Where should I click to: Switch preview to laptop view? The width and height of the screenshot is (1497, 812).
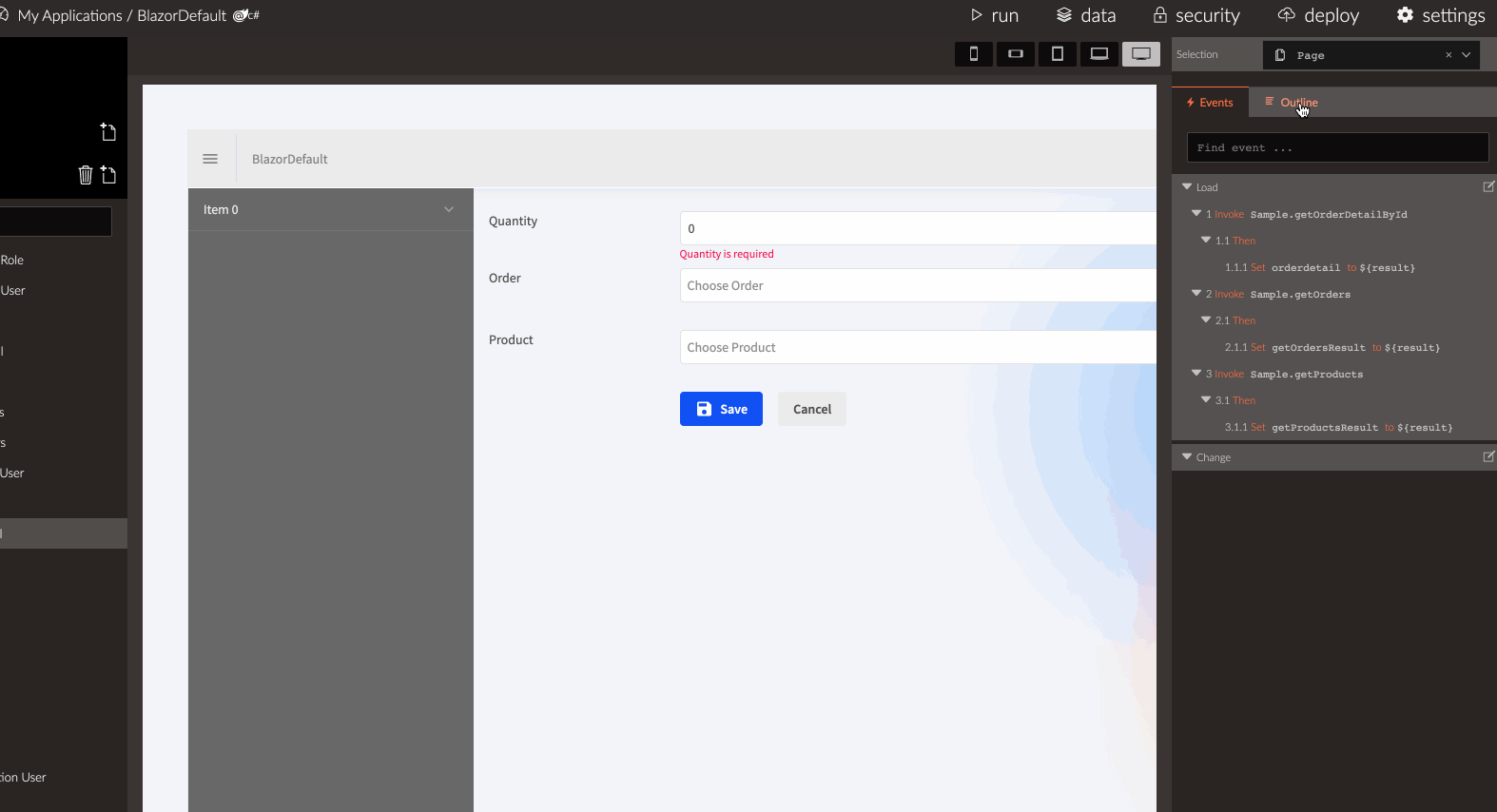pyautogui.click(x=1098, y=54)
